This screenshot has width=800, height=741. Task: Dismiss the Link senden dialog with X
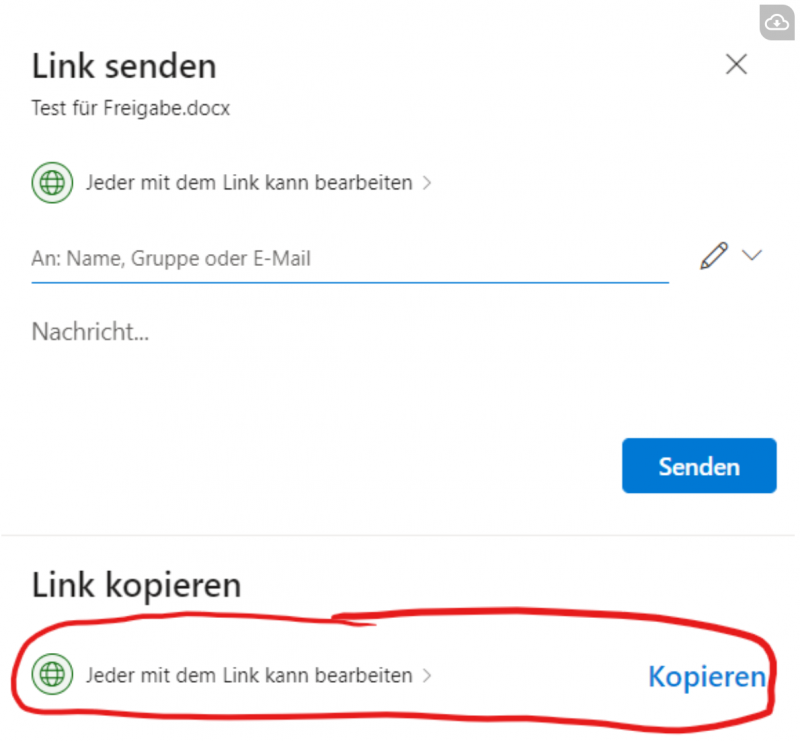click(737, 63)
